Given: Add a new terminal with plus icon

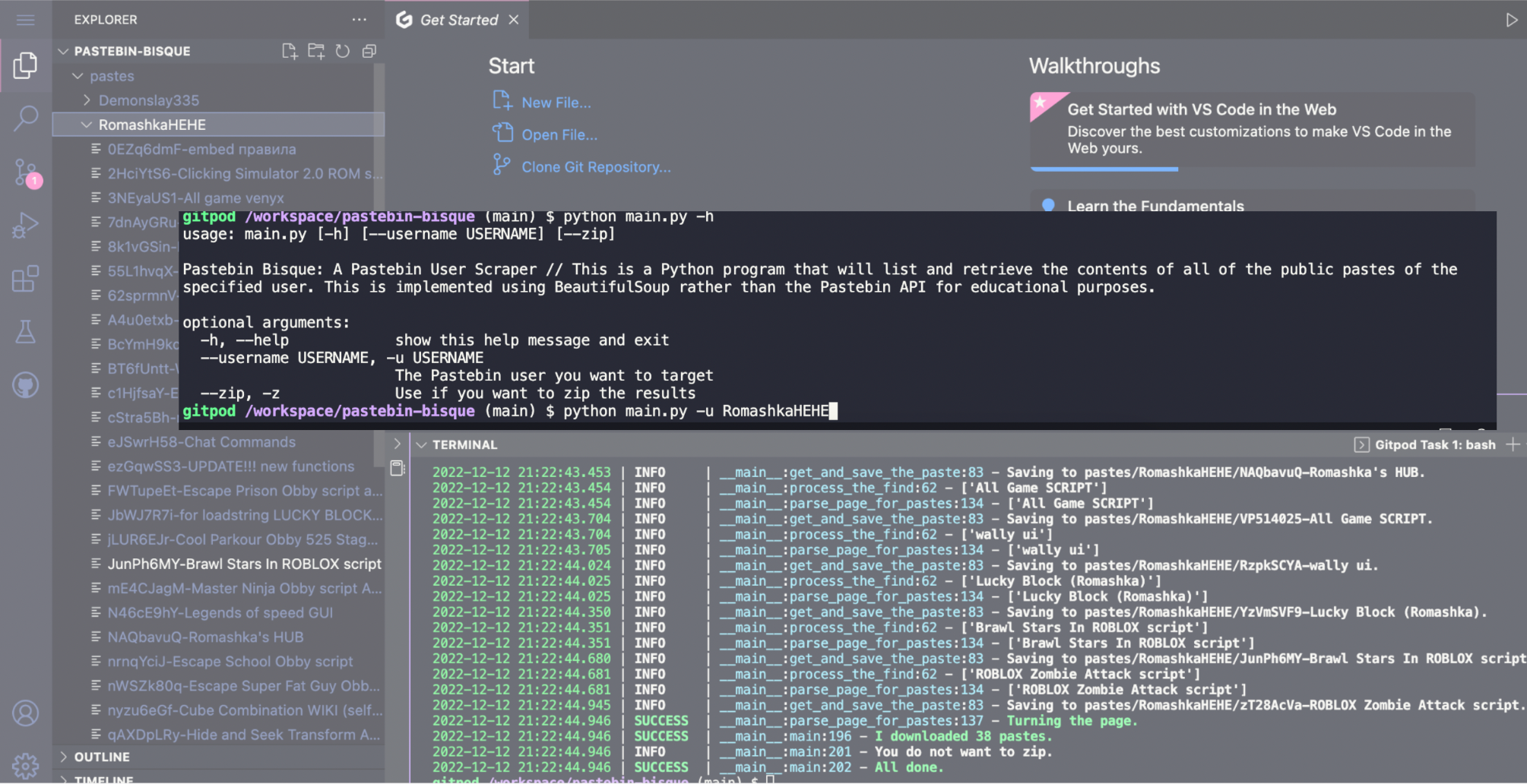Looking at the screenshot, I should pyautogui.click(x=1513, y=444).
